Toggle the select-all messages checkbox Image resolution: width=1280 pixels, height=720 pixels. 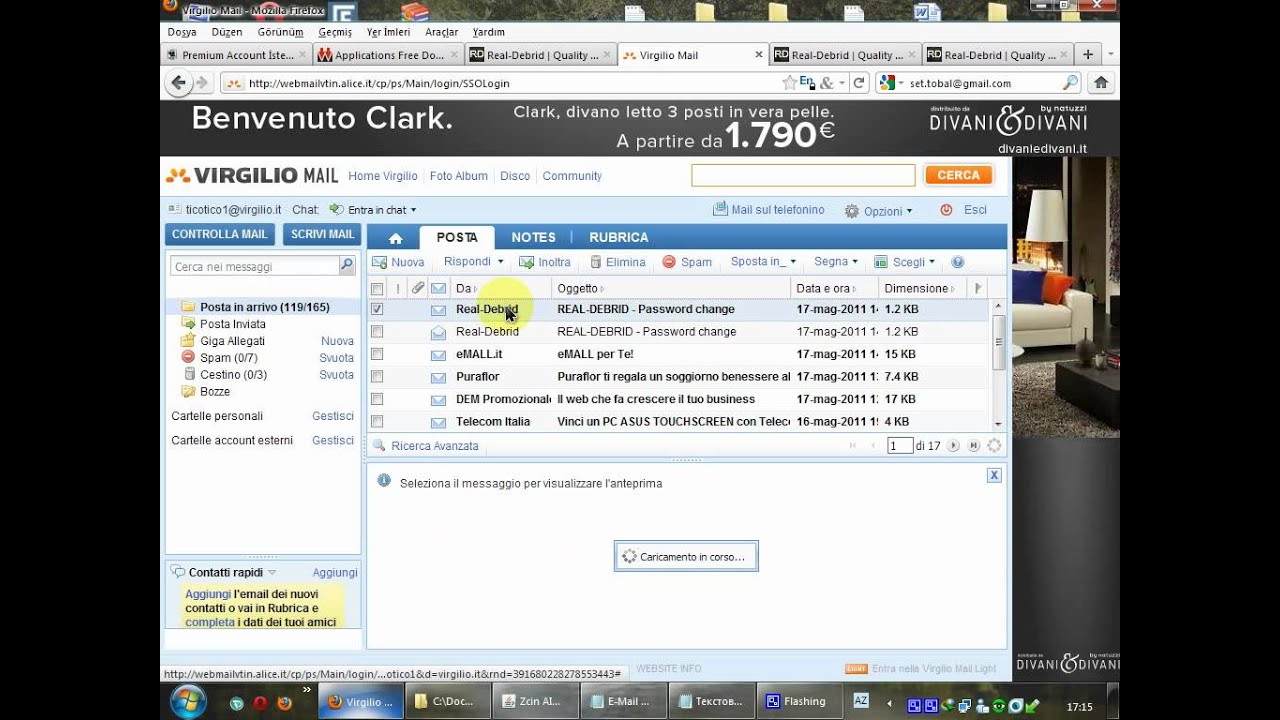(x=377, y=289)
